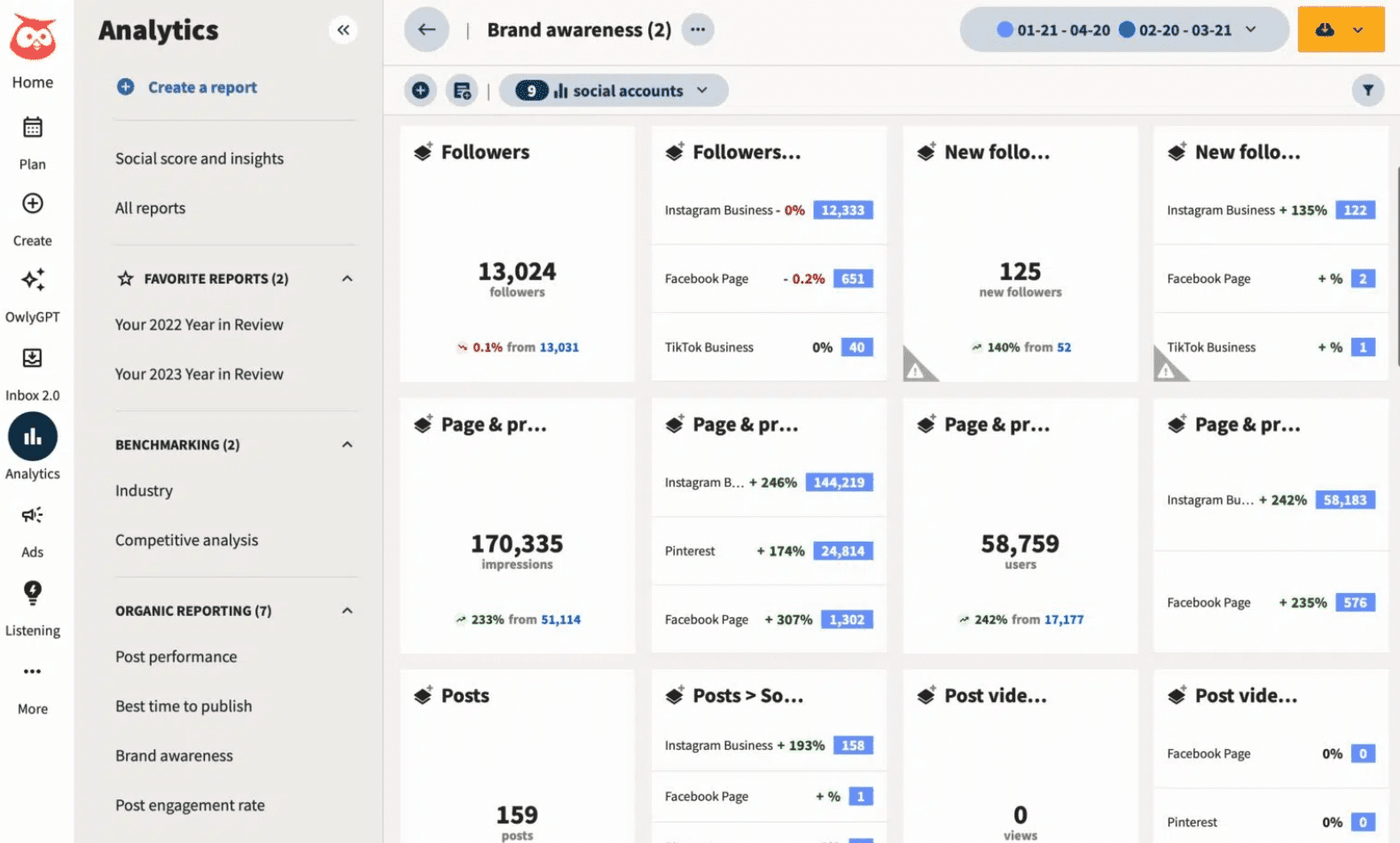The height and width of the screenshot is (843, 1400).
Task: Click the Create plus icon in sidebar
Action: (33, 204)
